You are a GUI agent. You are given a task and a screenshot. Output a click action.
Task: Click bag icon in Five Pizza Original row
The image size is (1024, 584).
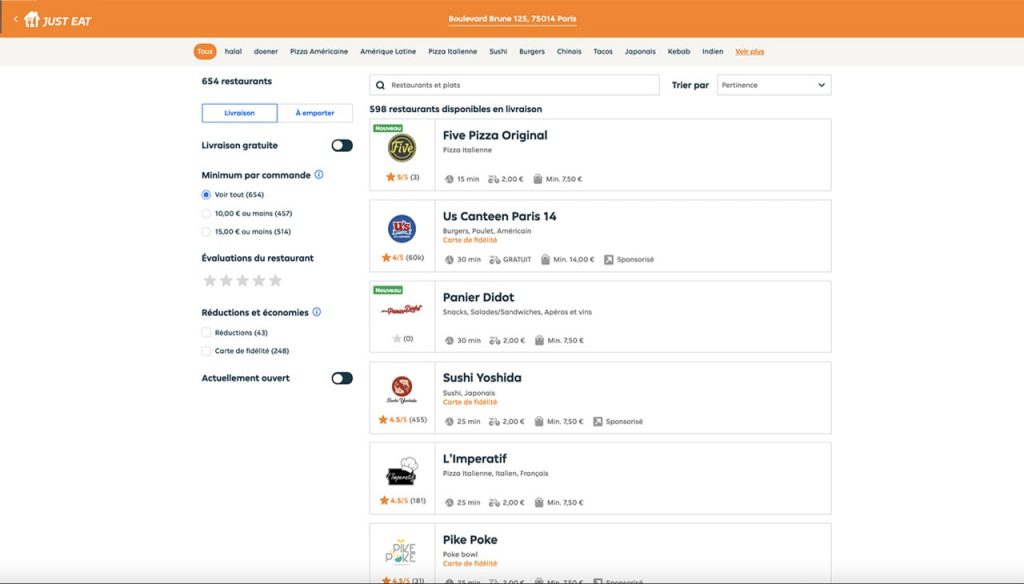pos(537,179)
